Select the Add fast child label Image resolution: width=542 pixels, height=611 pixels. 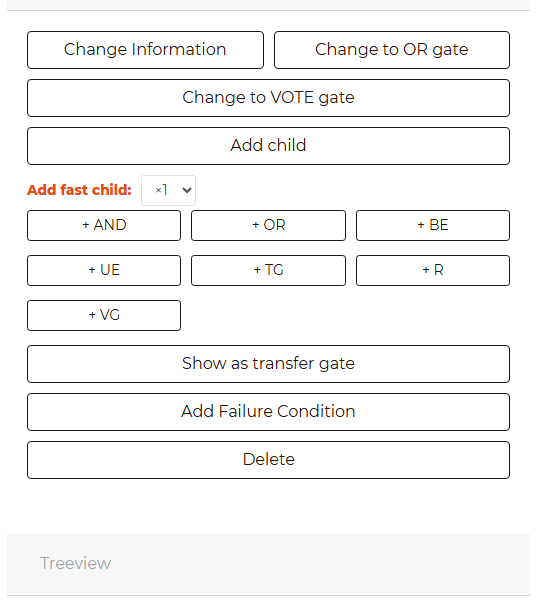79,190
